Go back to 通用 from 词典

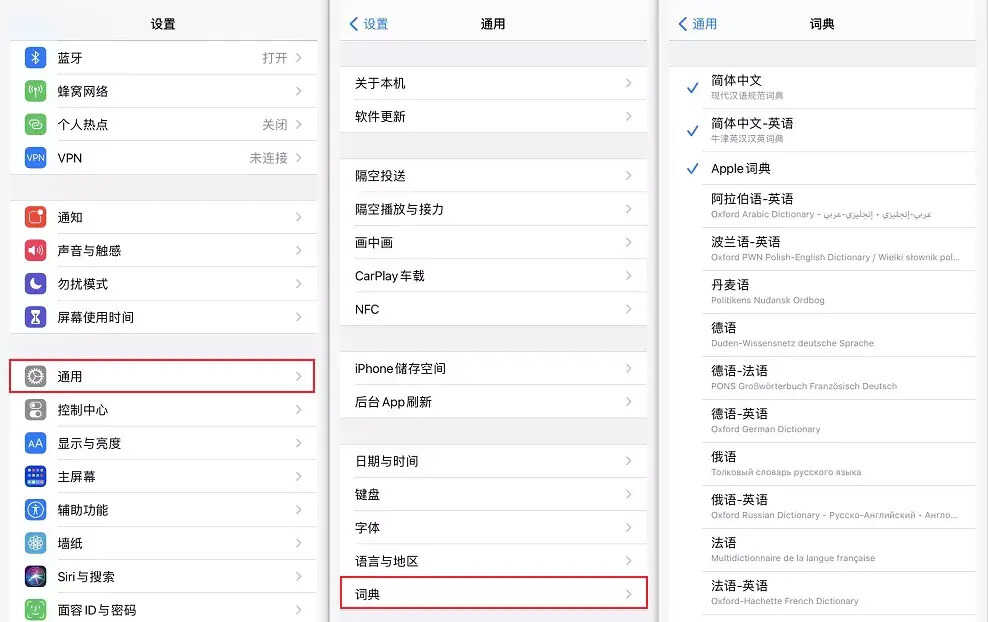tap(697, 24)
